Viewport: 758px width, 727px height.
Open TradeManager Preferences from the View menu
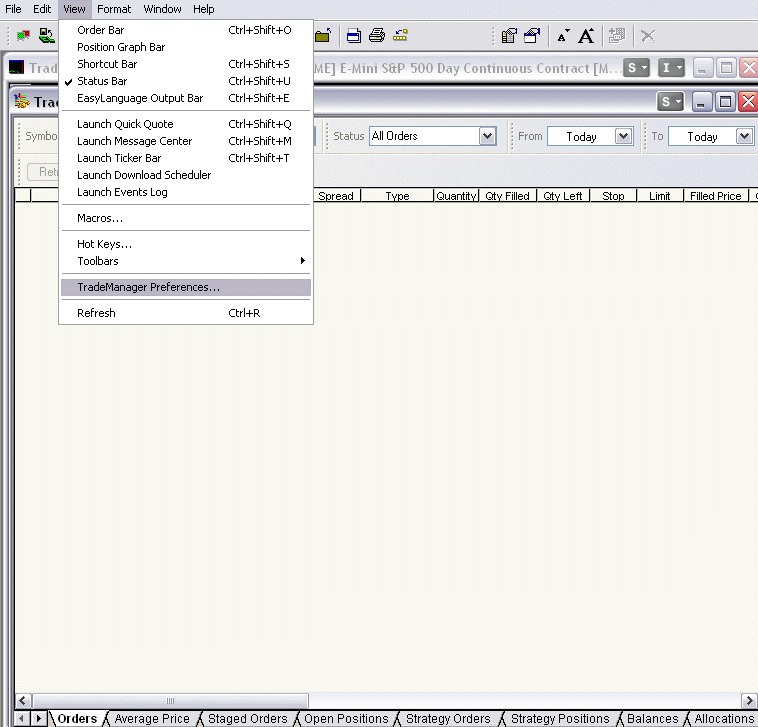[x=148, y=287]
